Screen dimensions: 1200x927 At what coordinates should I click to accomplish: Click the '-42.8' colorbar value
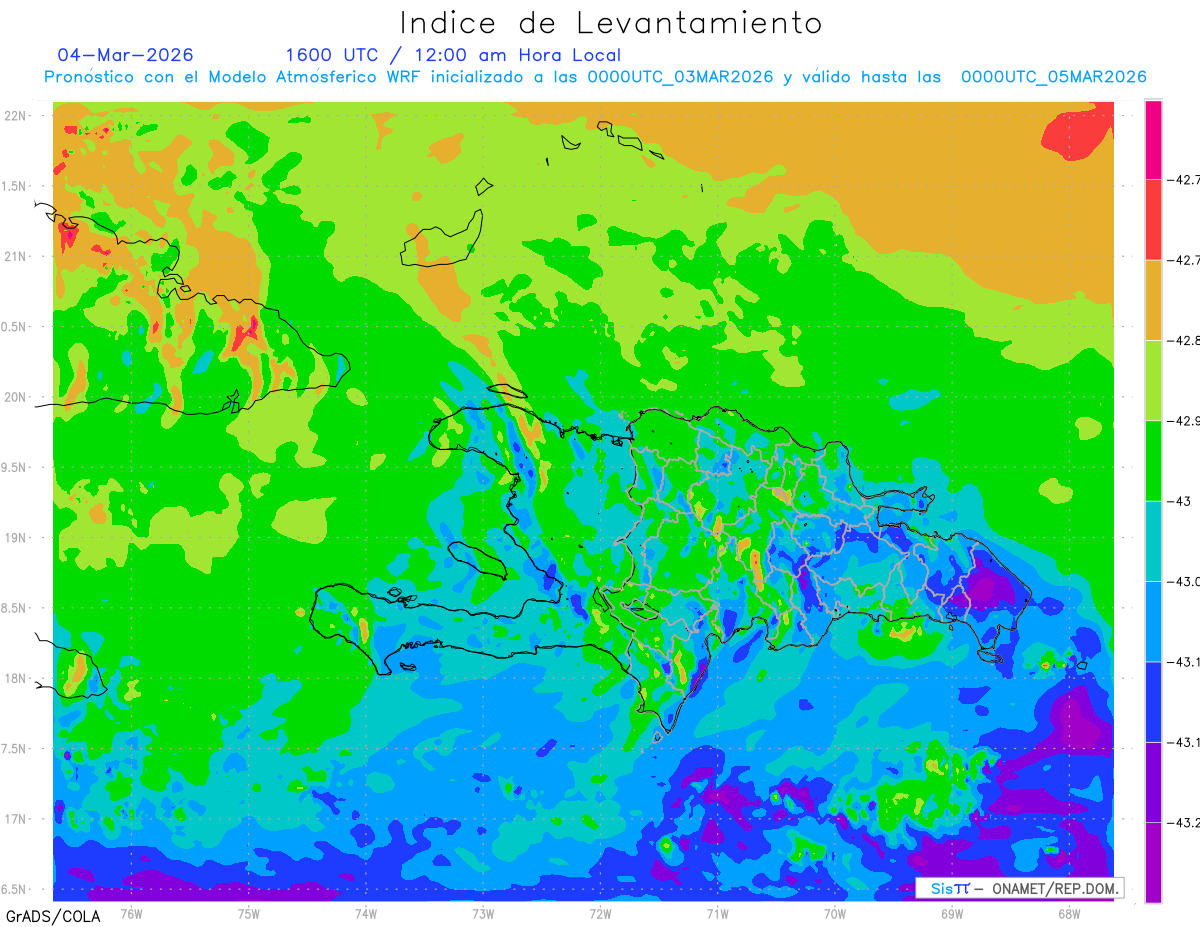1186,340
